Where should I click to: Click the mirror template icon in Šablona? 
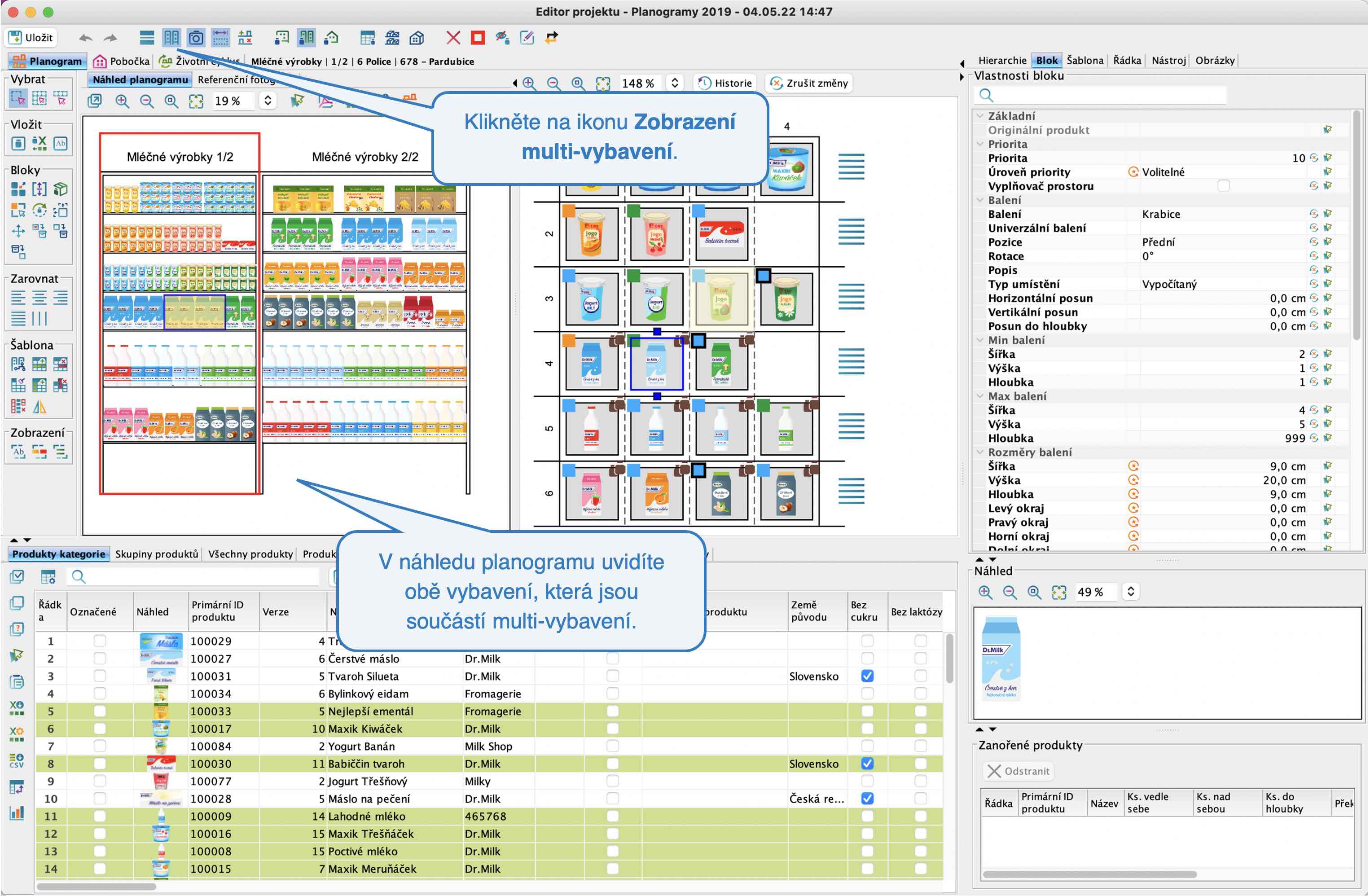coord(39,407)
